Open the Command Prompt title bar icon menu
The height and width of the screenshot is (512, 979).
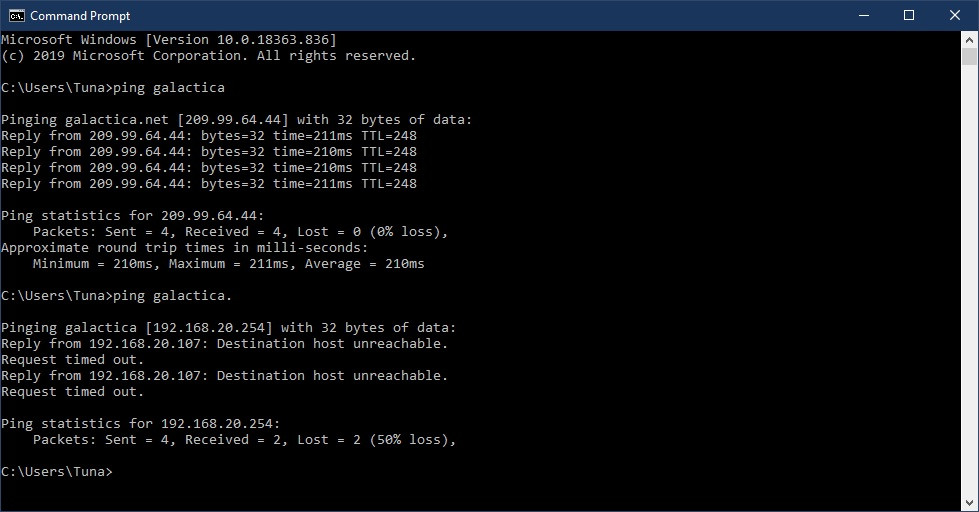(x=17, y=15)
